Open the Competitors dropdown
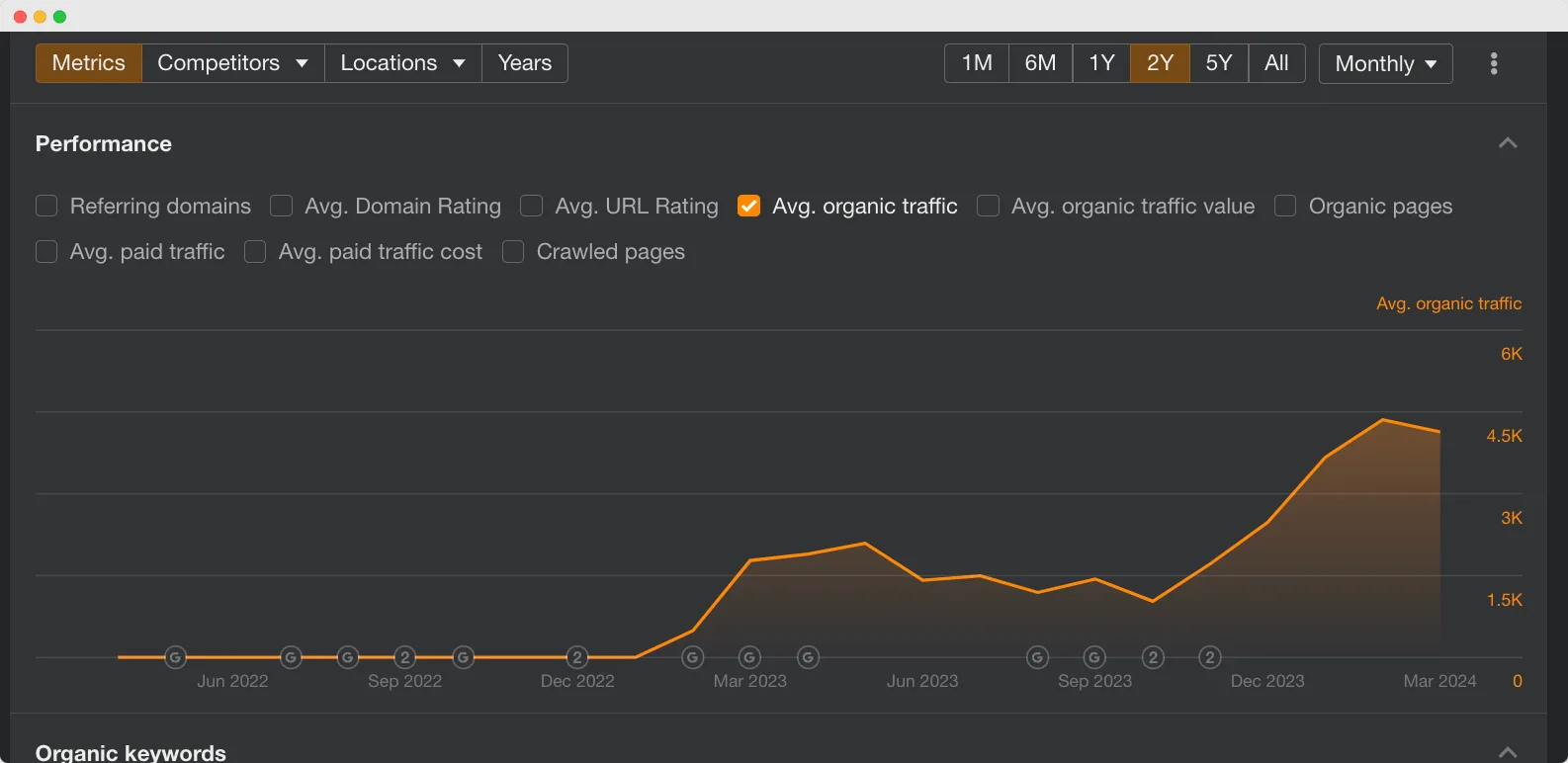Image resolution: width=1568 pixels, height=763 pixels. coord(232,63)
